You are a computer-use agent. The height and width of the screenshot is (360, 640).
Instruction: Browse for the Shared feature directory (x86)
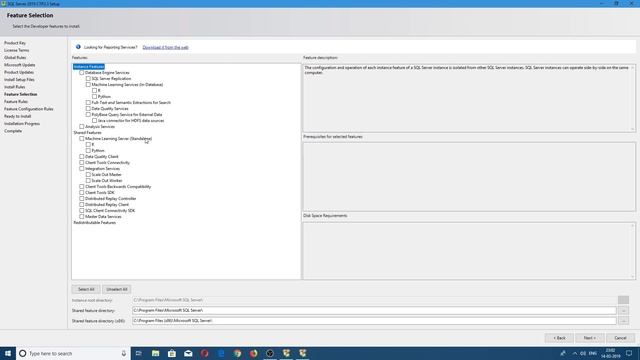623,321
